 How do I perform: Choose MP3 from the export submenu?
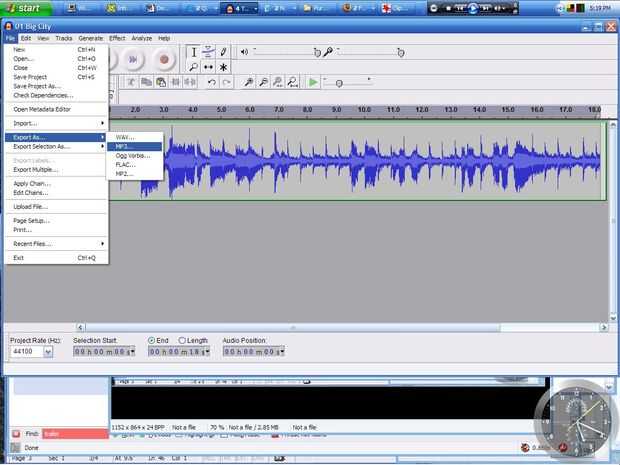click(x=124, y=146)
